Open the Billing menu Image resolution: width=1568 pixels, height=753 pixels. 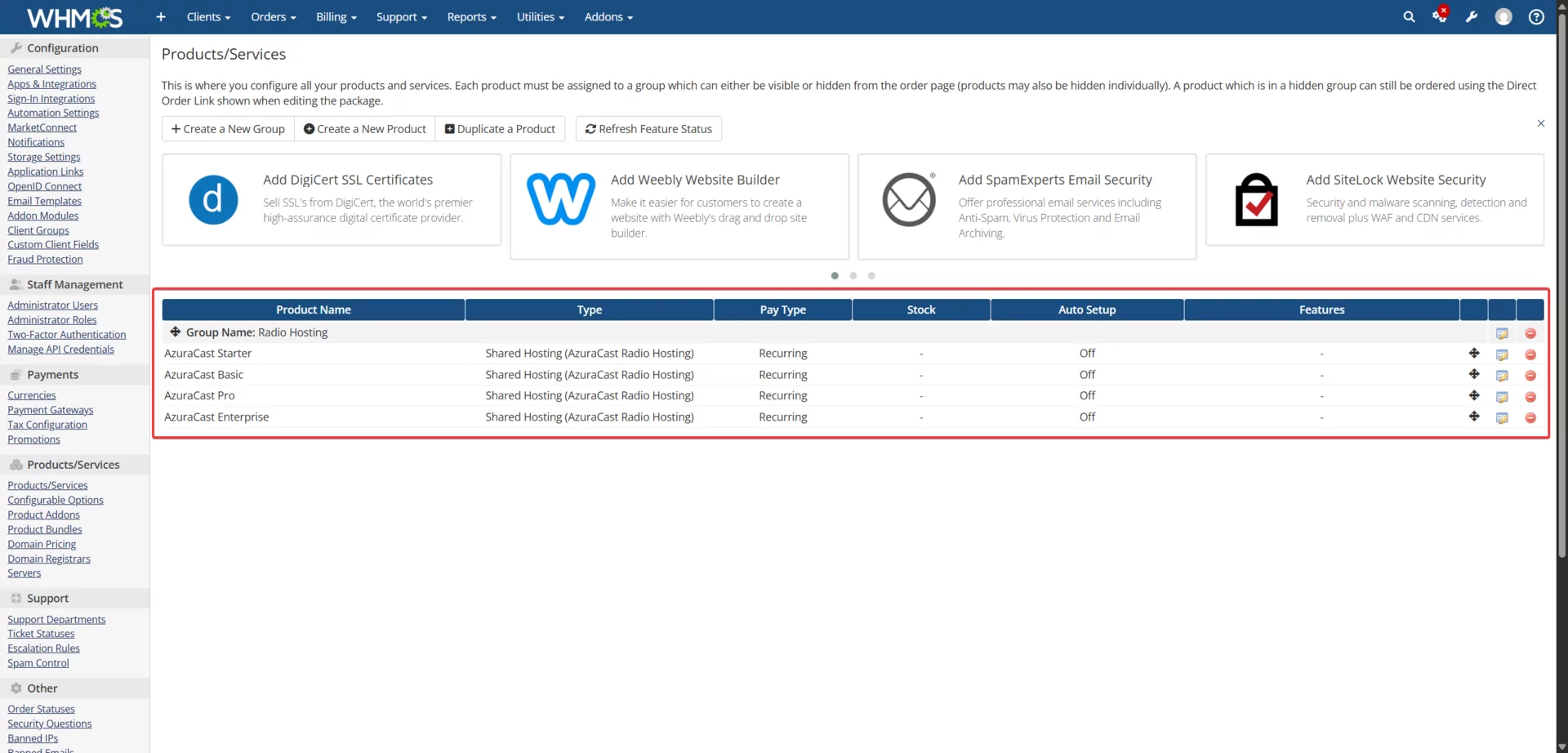336,16
